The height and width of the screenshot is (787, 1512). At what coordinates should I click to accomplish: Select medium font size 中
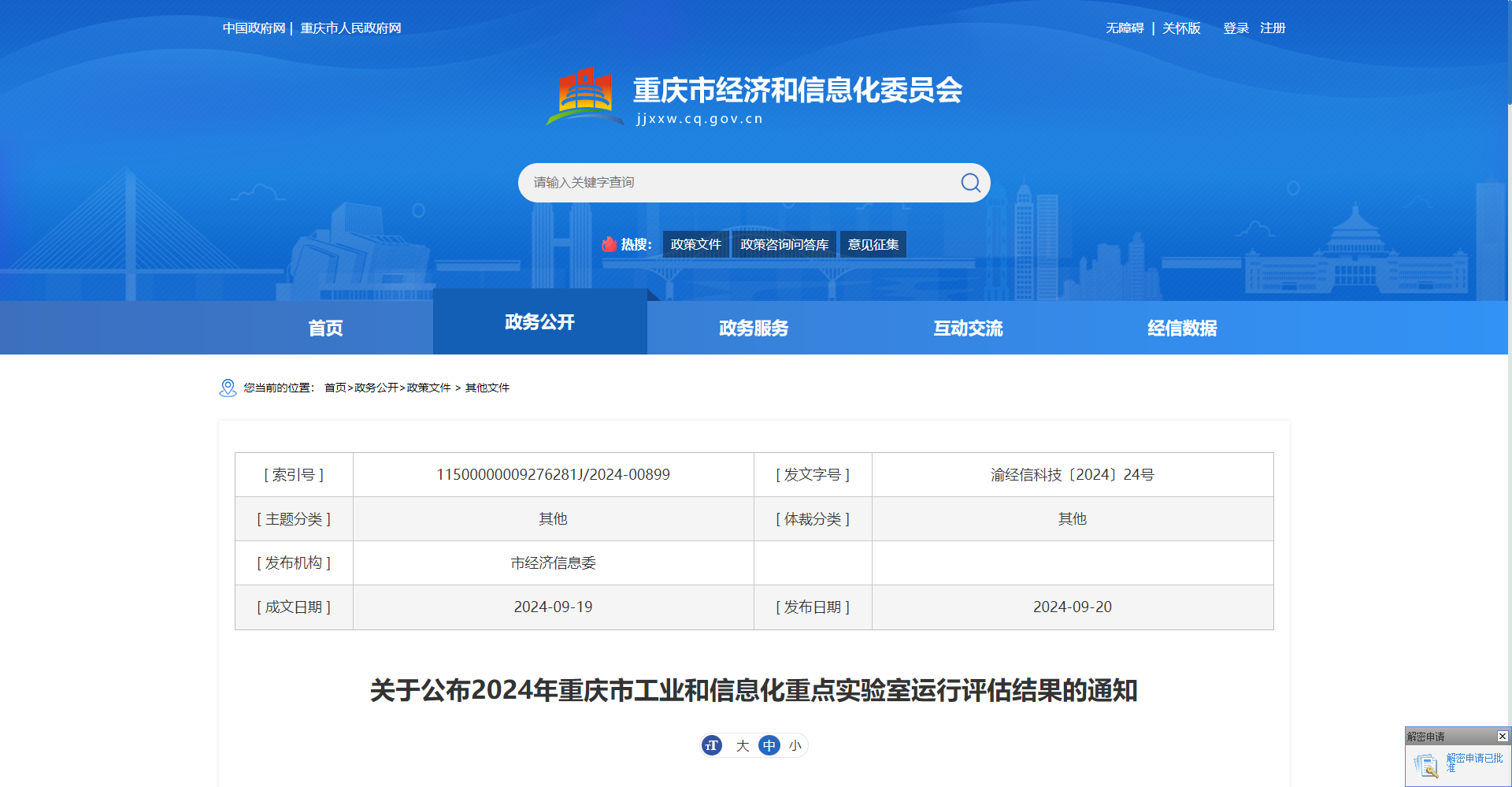[x=769, y=745]
